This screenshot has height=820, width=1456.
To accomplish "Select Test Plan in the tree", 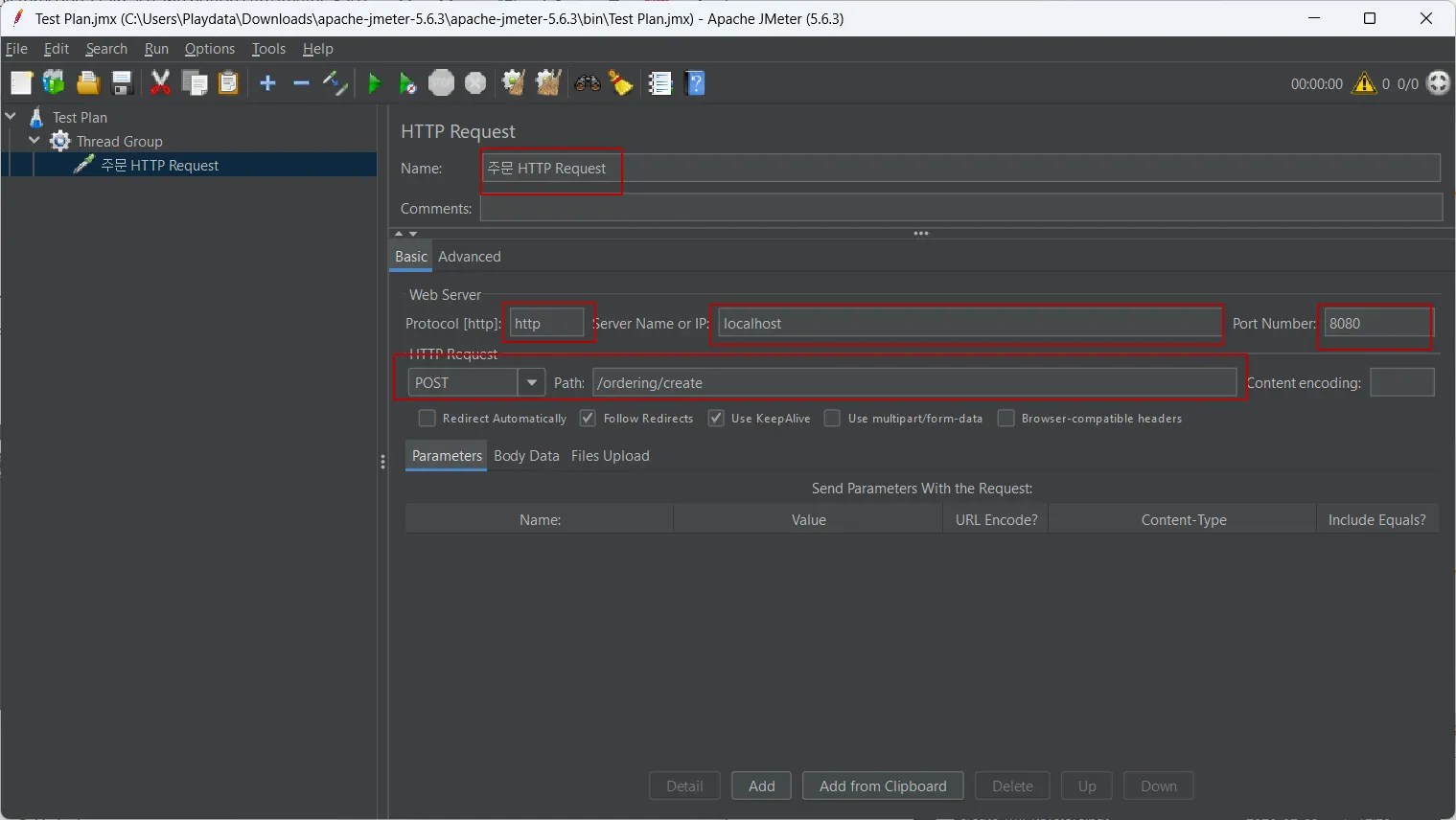I will click(80, 117).
